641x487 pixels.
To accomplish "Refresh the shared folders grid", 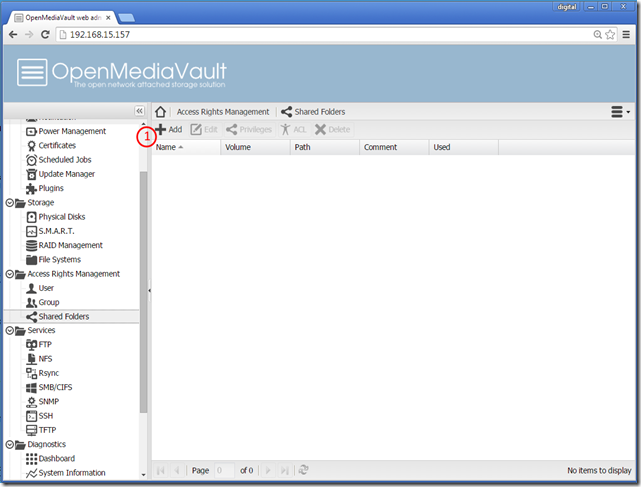I will pos(303,470).
